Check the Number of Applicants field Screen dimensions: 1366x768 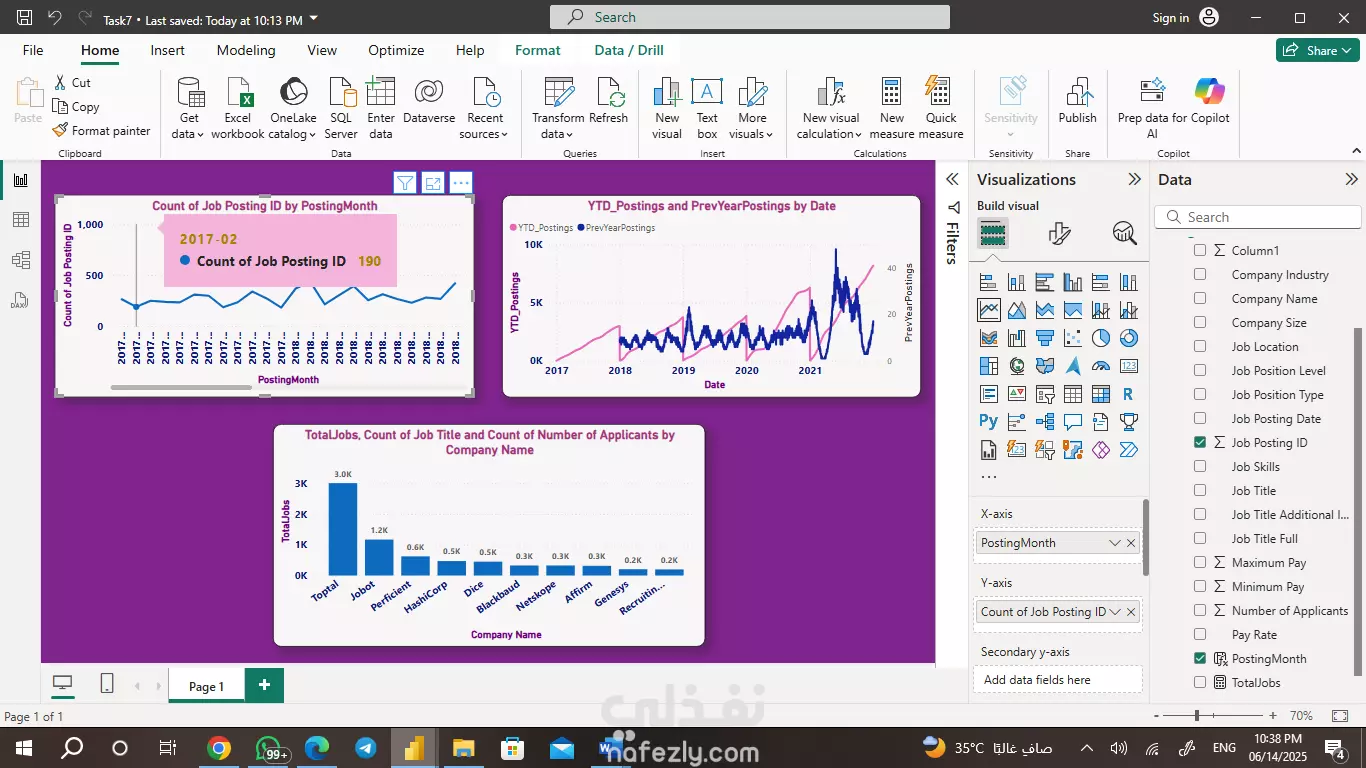coord(1200,610)
